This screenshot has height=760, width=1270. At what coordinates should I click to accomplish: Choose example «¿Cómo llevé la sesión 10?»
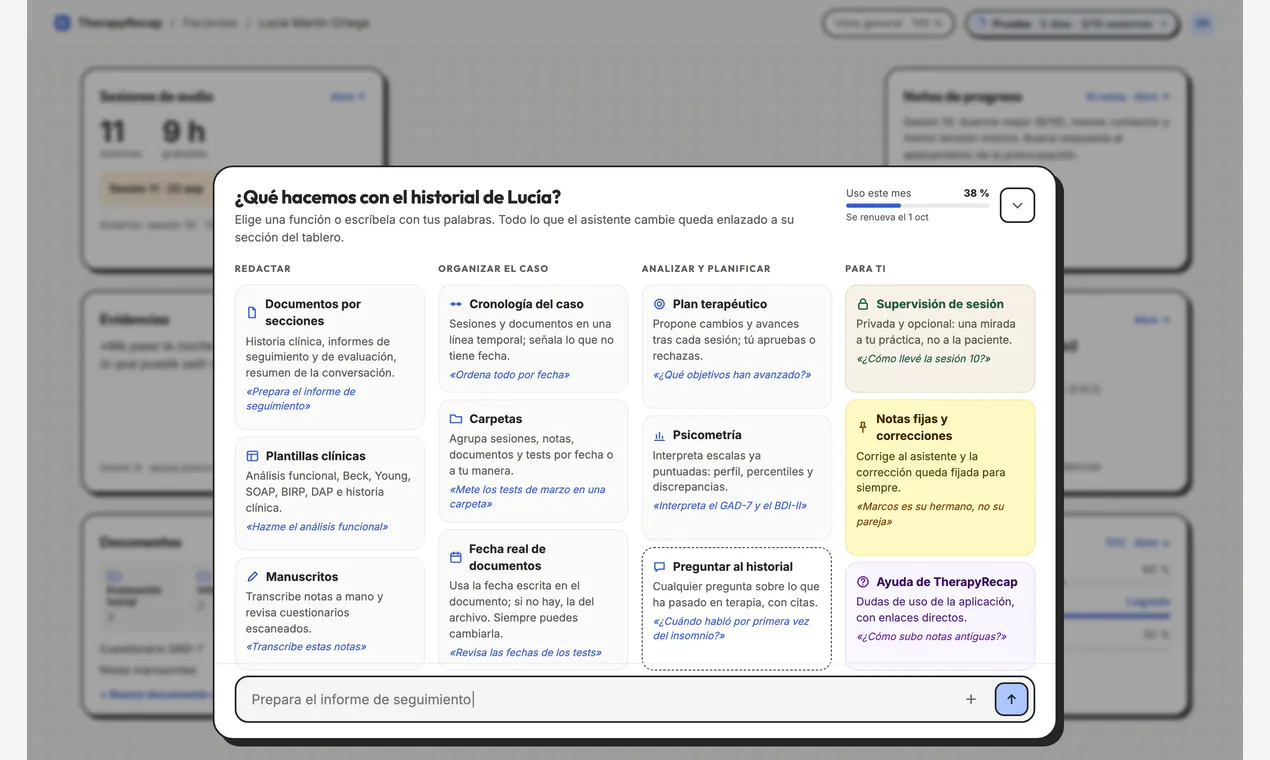923,359
